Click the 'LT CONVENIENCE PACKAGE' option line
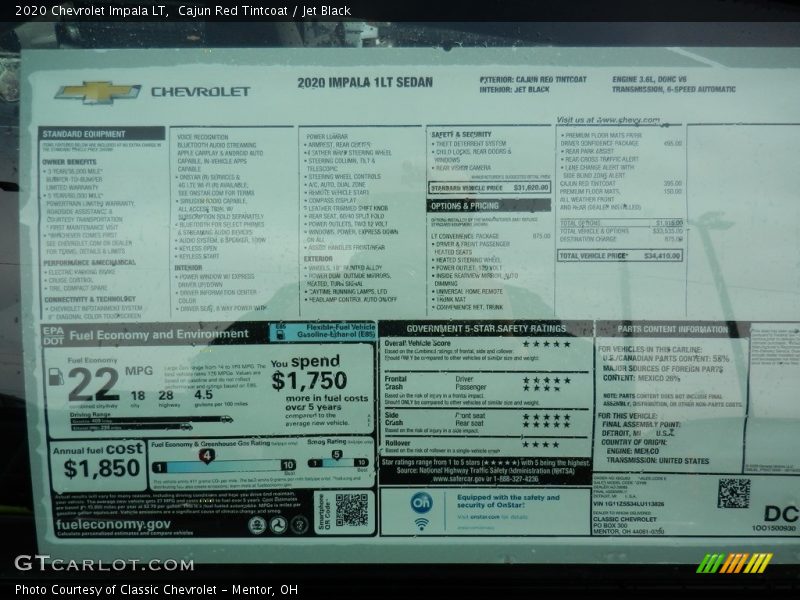 [x=490, y=236]
